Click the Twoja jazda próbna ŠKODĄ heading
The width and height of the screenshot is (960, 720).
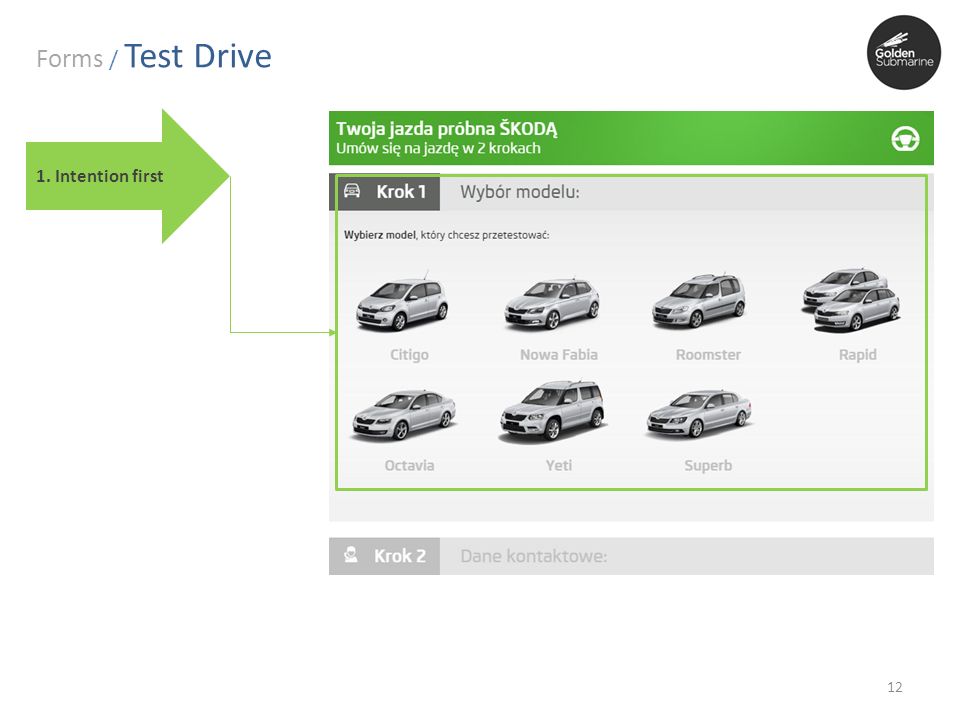[x=446, y=129]
